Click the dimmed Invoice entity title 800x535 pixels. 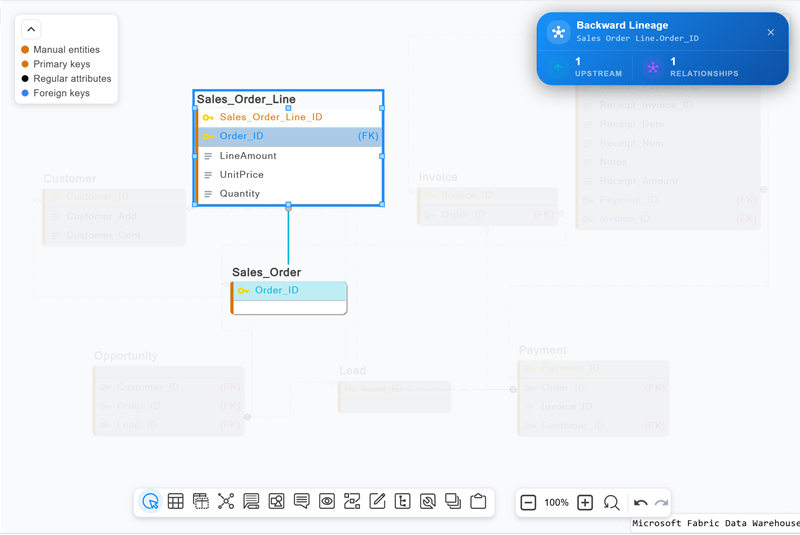pos(438,177)
